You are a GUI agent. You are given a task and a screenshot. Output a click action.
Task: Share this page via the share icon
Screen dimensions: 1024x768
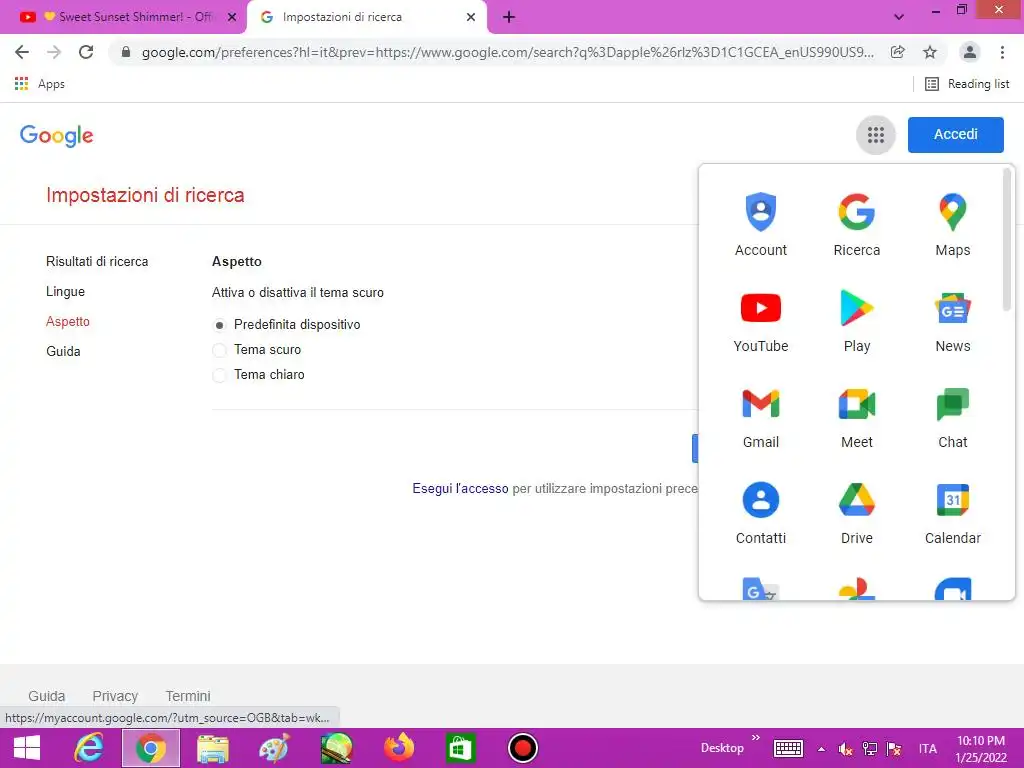[898, 52]
